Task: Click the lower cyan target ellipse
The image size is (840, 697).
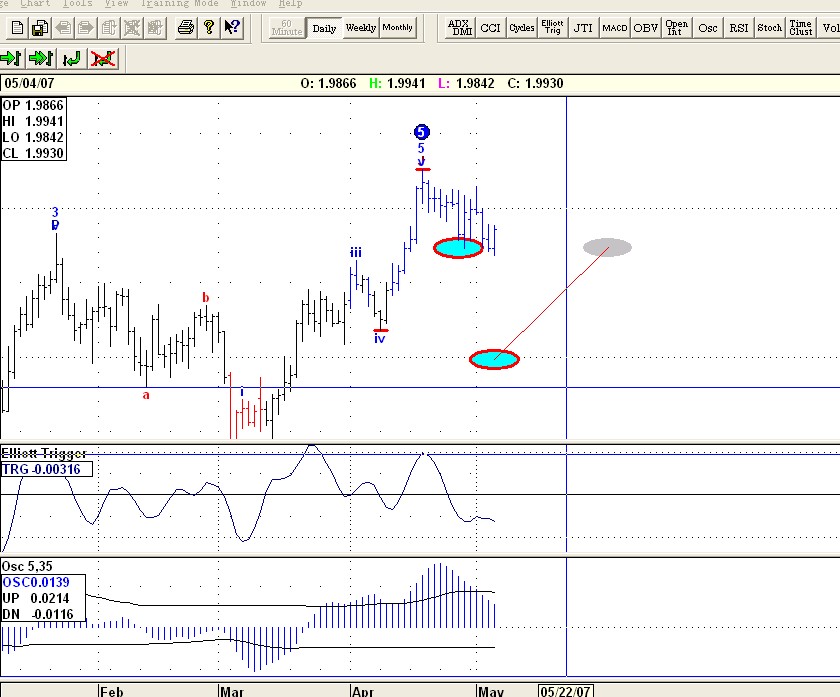Action: (x=494, y=359)
